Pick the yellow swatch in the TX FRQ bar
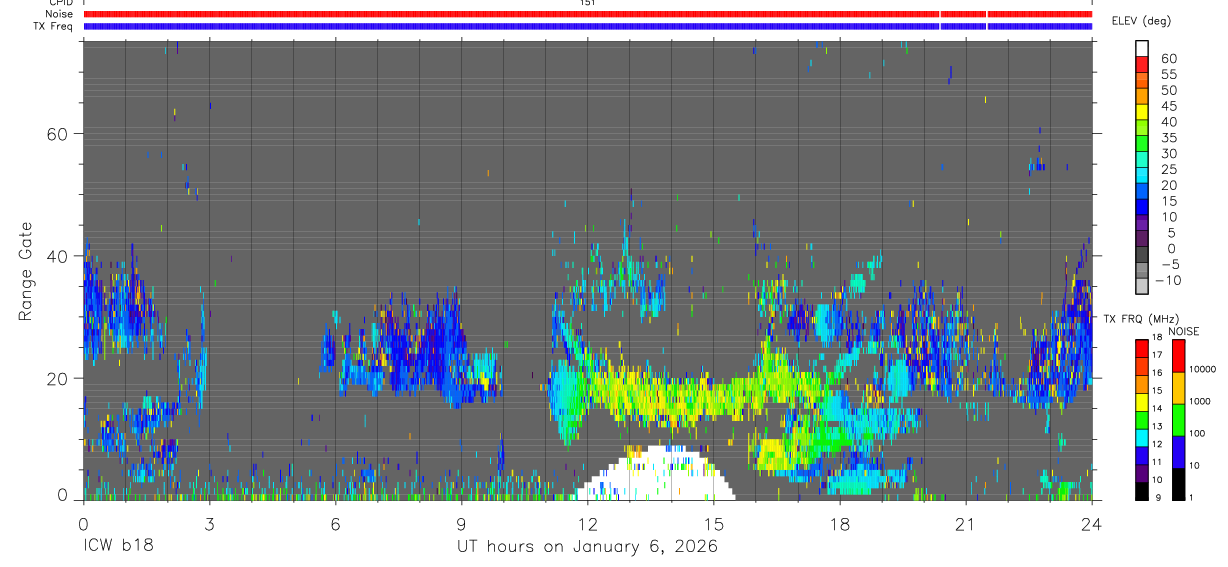This screenshot has height=567, width=1228. click(1142, 402)
